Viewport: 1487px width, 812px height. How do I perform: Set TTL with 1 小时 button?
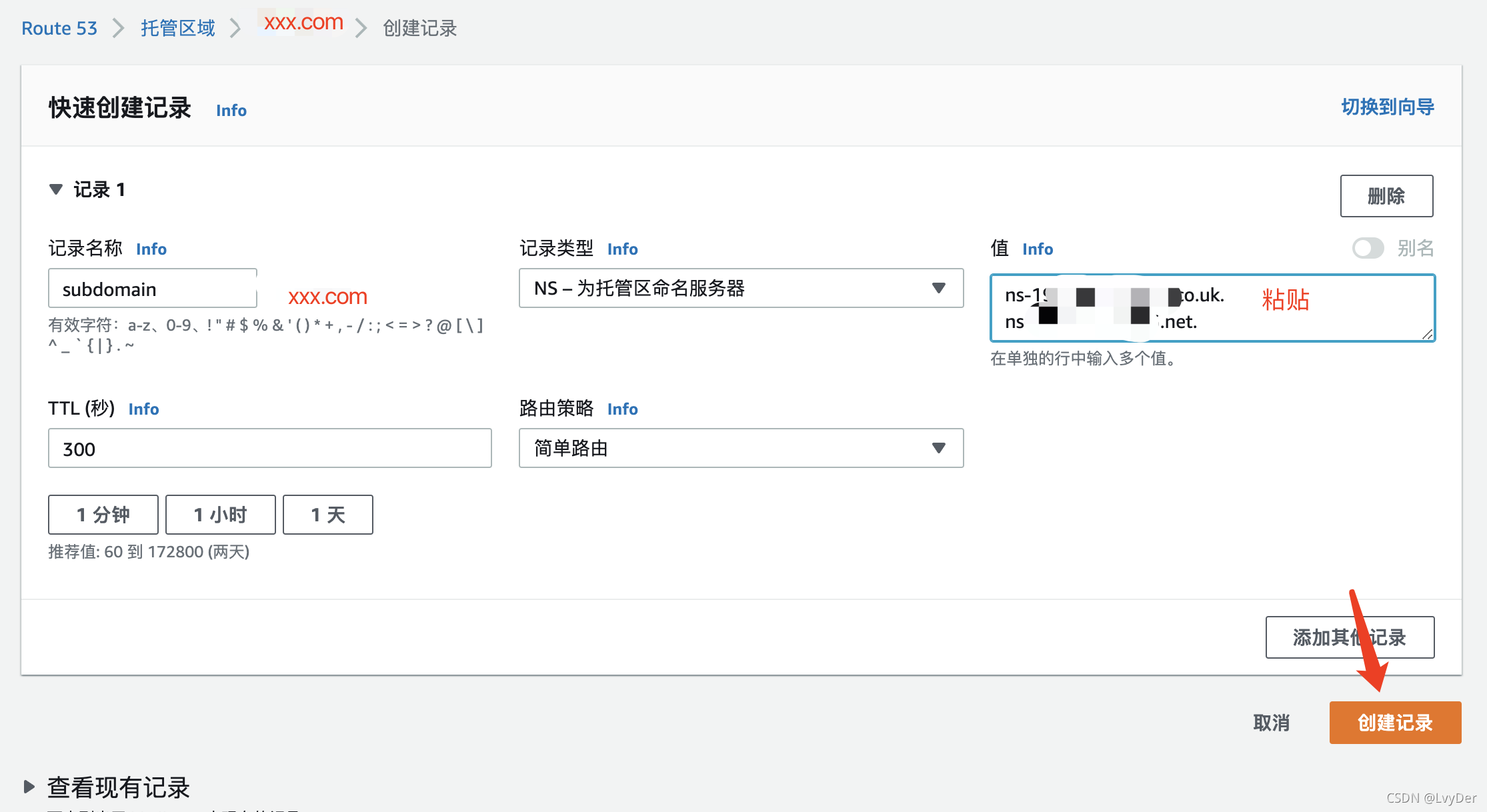coord(220,515)
